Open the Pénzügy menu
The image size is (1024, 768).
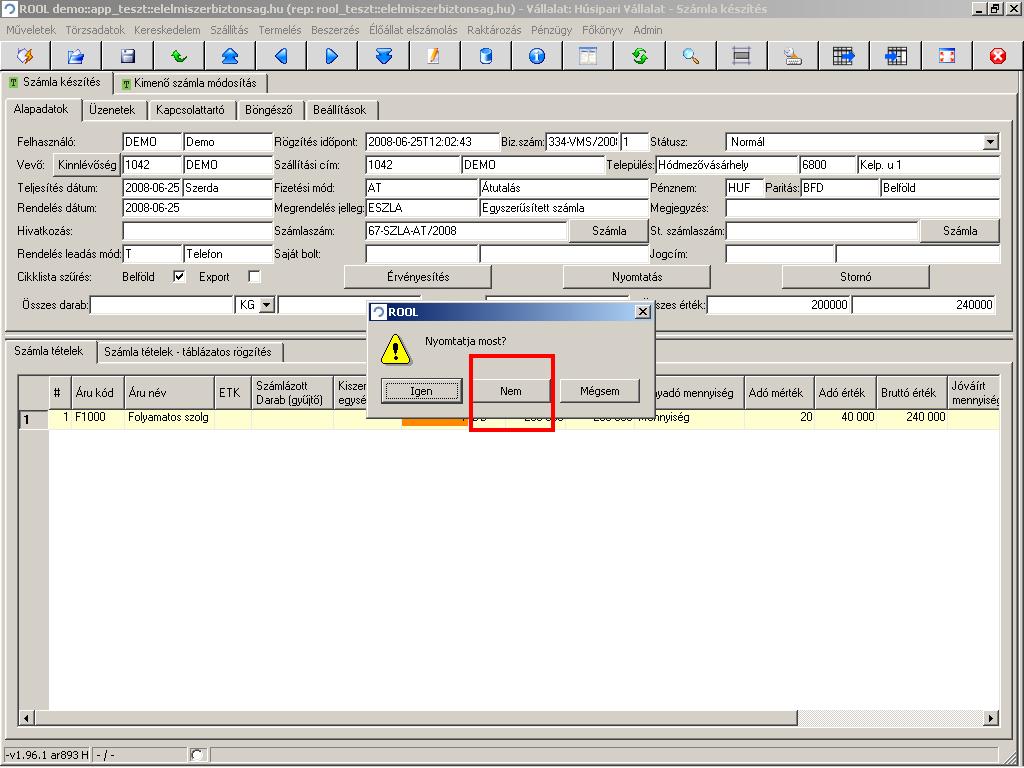551,30
